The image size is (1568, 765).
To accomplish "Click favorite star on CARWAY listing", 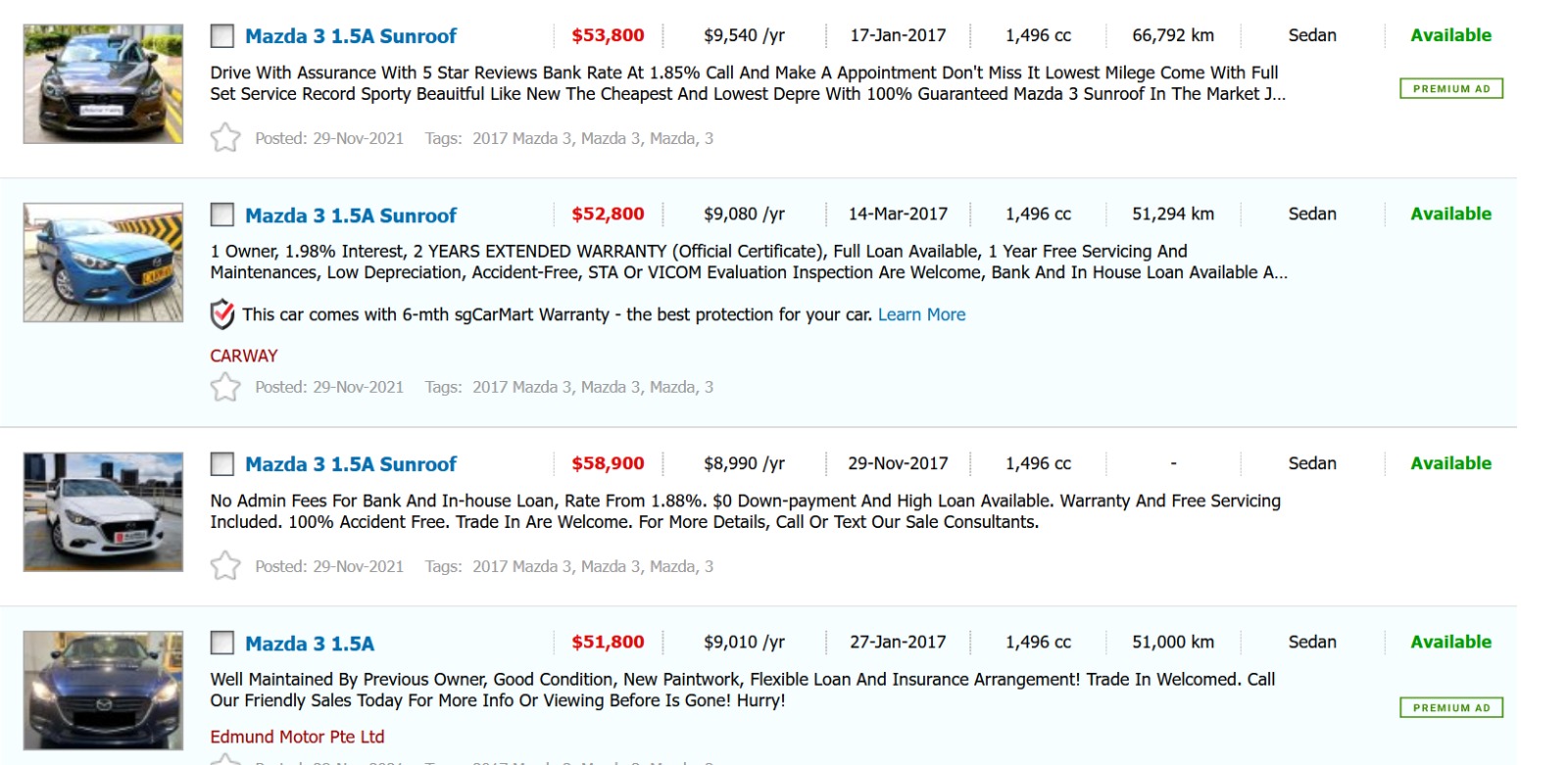I will (225, 387).
